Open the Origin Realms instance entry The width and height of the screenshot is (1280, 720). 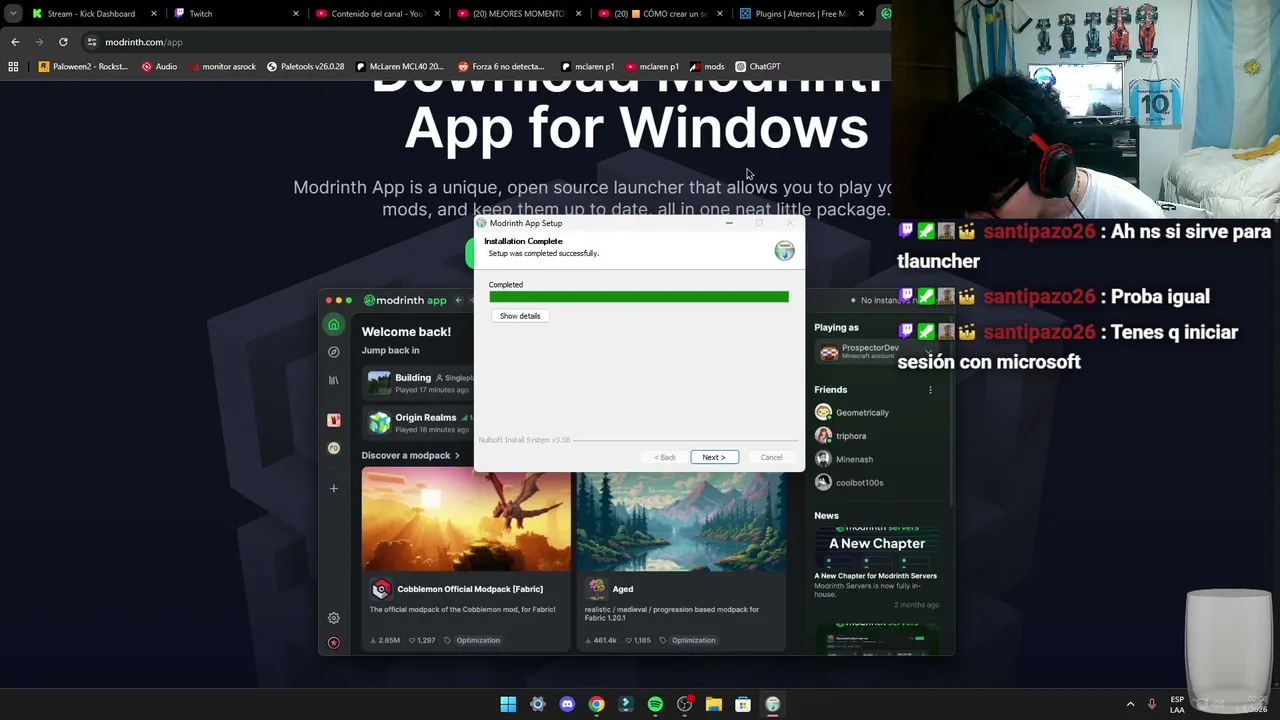[418, 422]
